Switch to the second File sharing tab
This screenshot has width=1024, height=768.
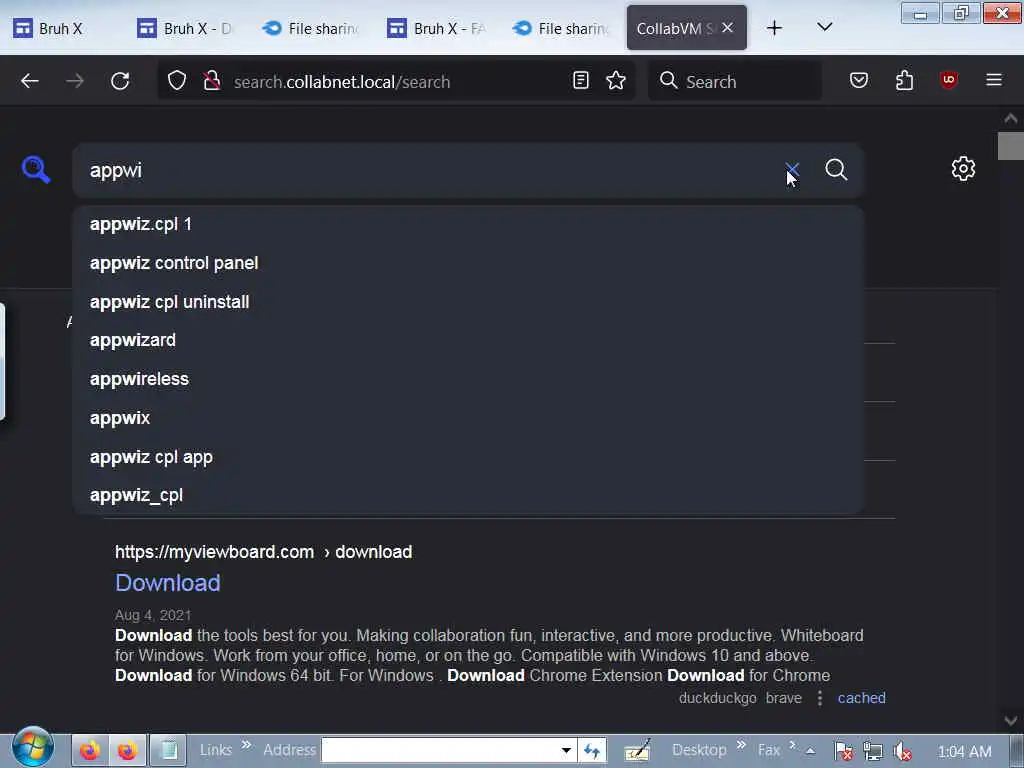click(x=562, y=28)
